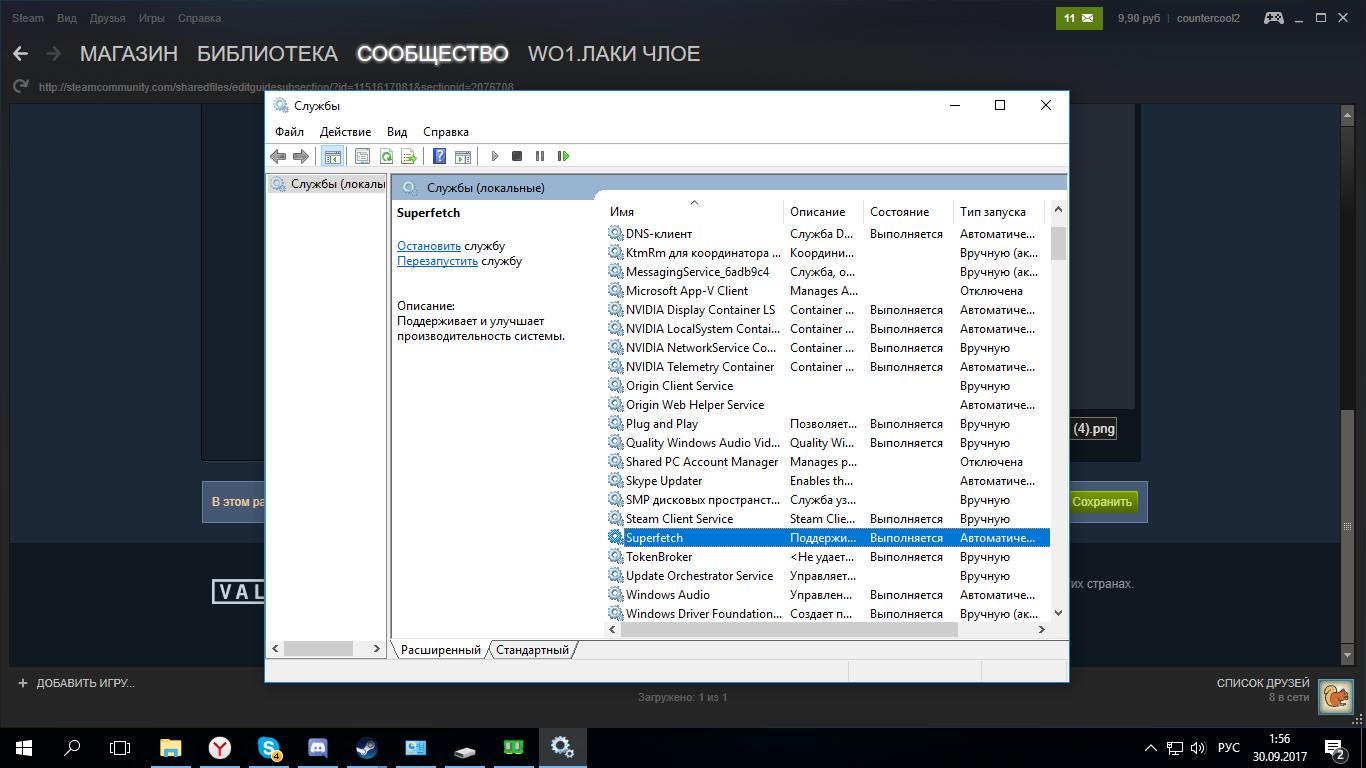Image resolution: width=1366 pixels, height=768 pixels.
Task: Click the Остановить service link
Action: coord(429,246)
